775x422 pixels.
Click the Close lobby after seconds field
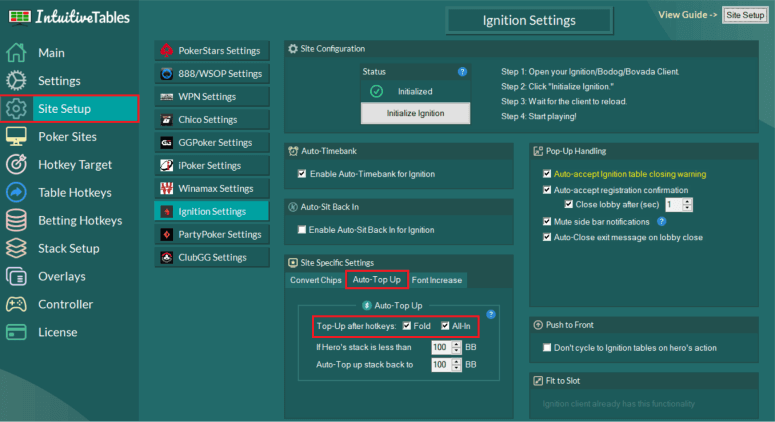[x=674, y=205]
